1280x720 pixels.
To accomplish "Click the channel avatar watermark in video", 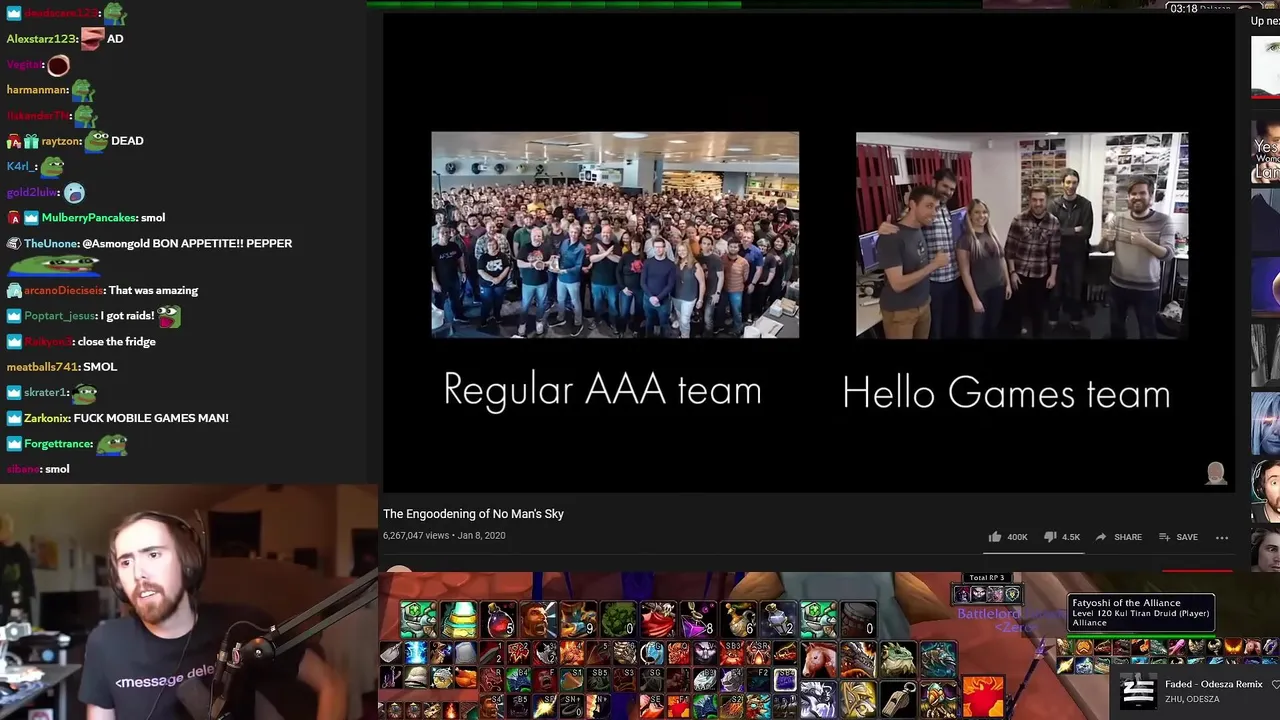I will tap(1216, 473).
